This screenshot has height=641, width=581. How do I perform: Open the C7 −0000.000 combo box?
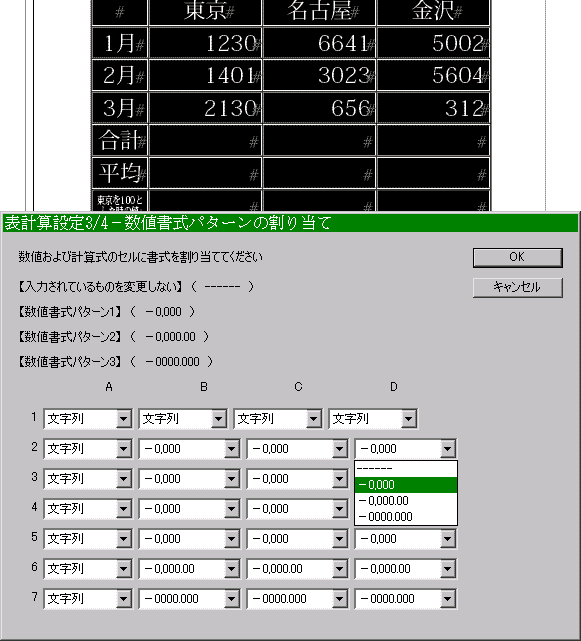point(297,598)
